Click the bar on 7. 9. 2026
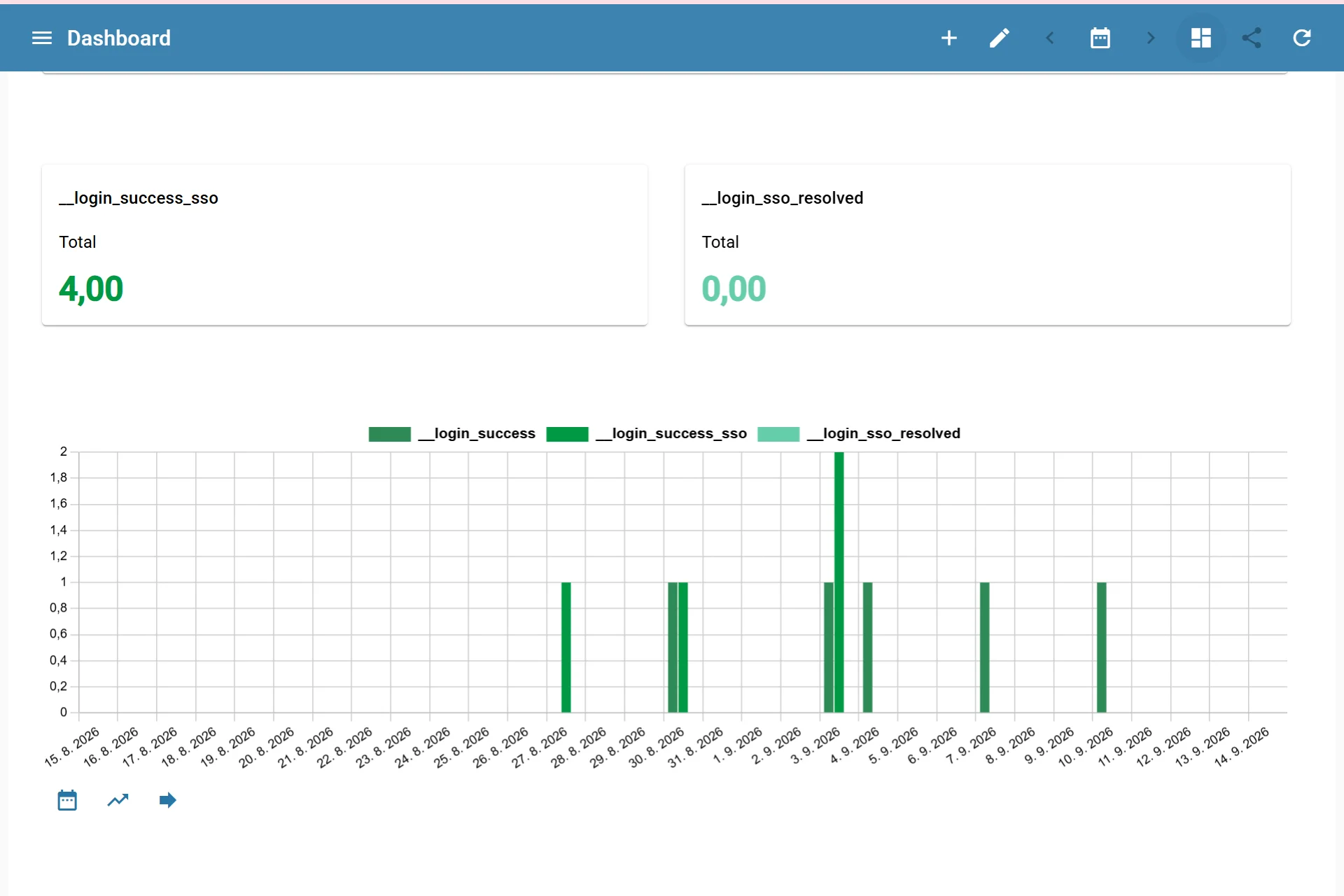1344x896 pixels. (984, 647)
